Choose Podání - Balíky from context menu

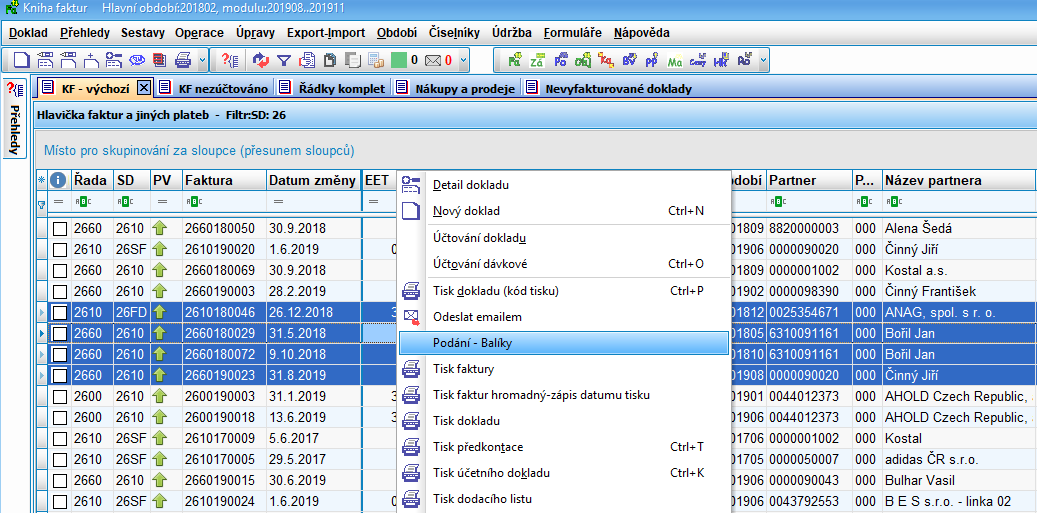(563, 343)
